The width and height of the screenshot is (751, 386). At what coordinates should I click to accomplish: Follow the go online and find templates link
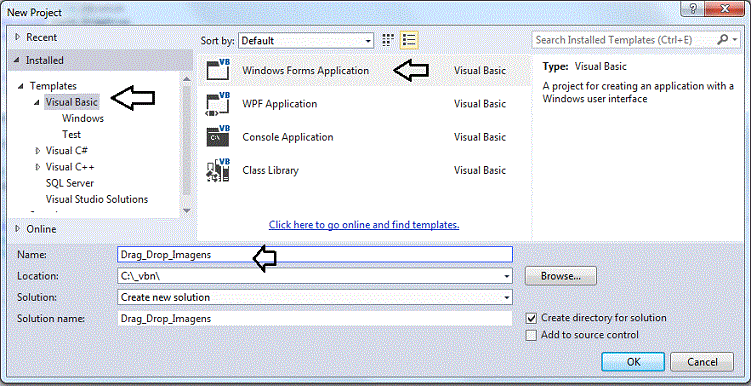click(x=364, y=225)
